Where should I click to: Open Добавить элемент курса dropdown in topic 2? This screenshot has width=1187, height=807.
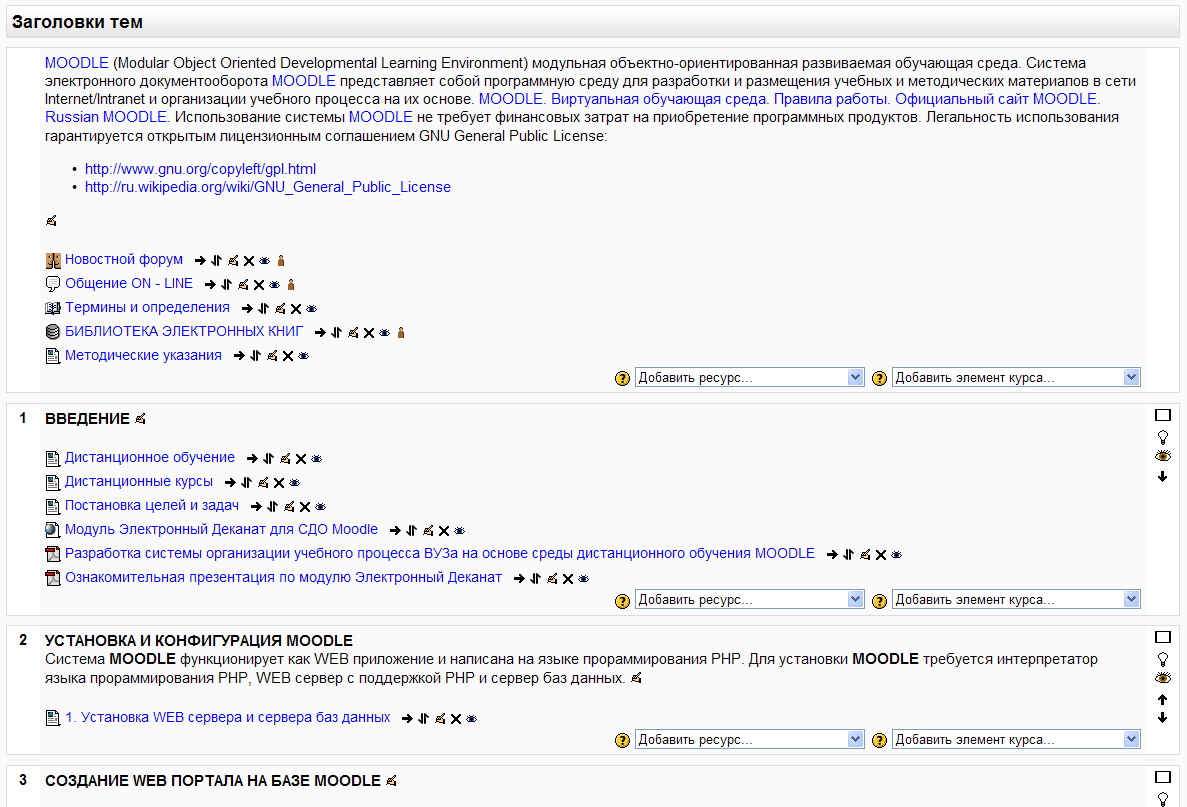(1016, 740)
